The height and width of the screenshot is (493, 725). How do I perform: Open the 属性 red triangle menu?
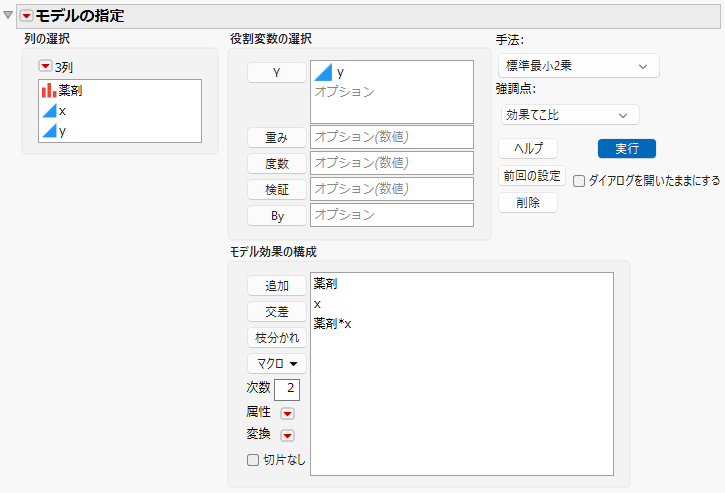click(287, 413)
